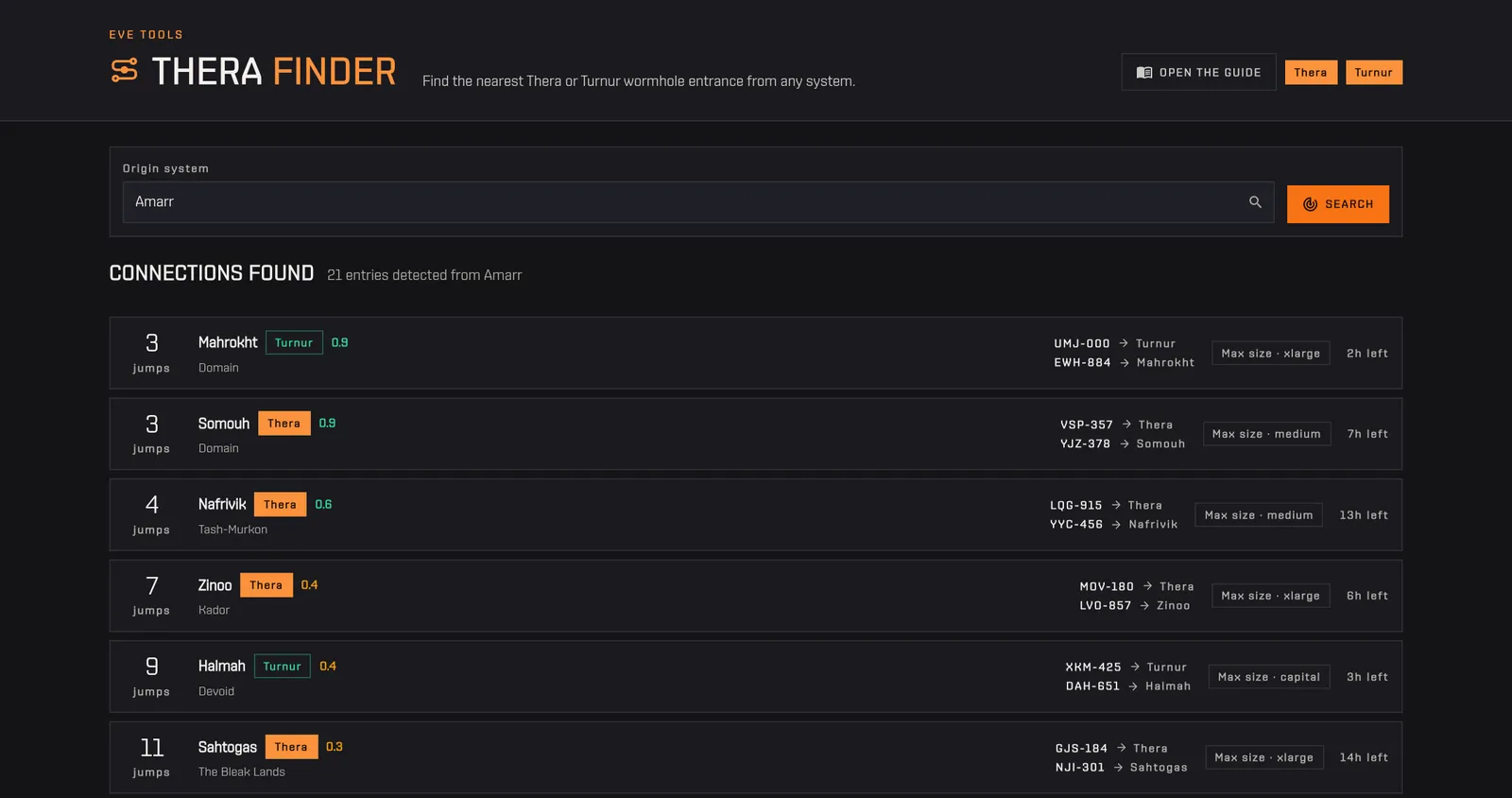
Task: Click Thera tag on Nafrivik row
Action: (280, 504)
